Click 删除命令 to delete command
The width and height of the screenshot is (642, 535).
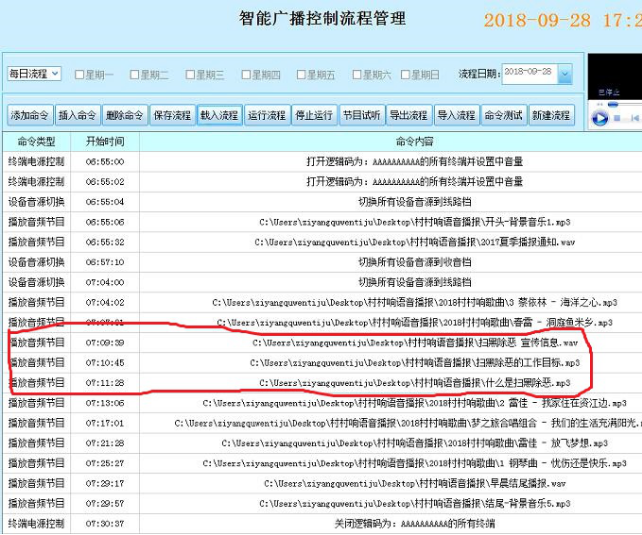coord(125,115)
